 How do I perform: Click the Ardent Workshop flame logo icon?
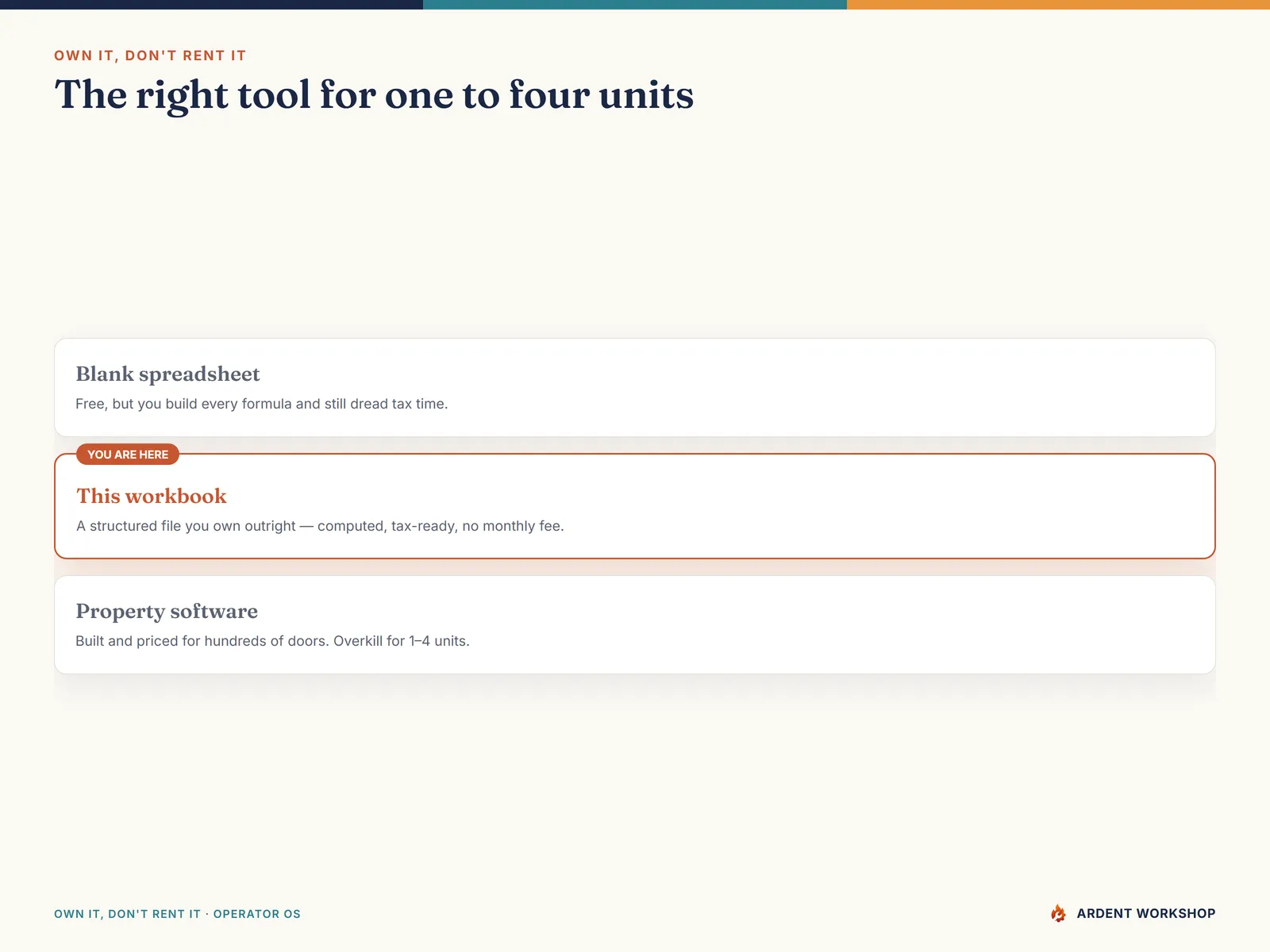point(1058,913)
